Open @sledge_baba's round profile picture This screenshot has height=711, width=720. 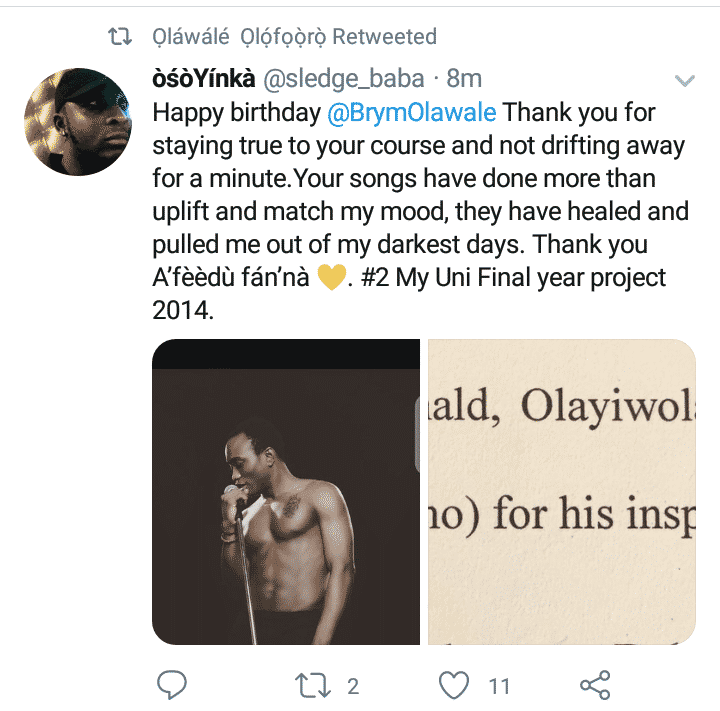point(78,122)
